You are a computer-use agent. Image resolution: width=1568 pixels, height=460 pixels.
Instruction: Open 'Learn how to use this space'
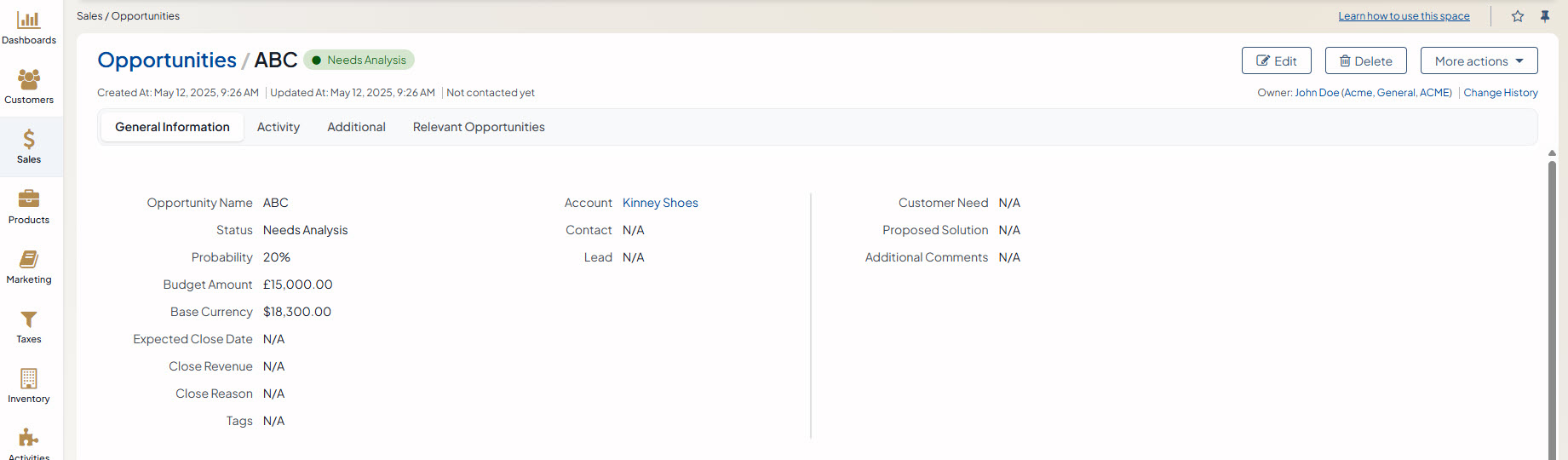[x=1404, y=16]
